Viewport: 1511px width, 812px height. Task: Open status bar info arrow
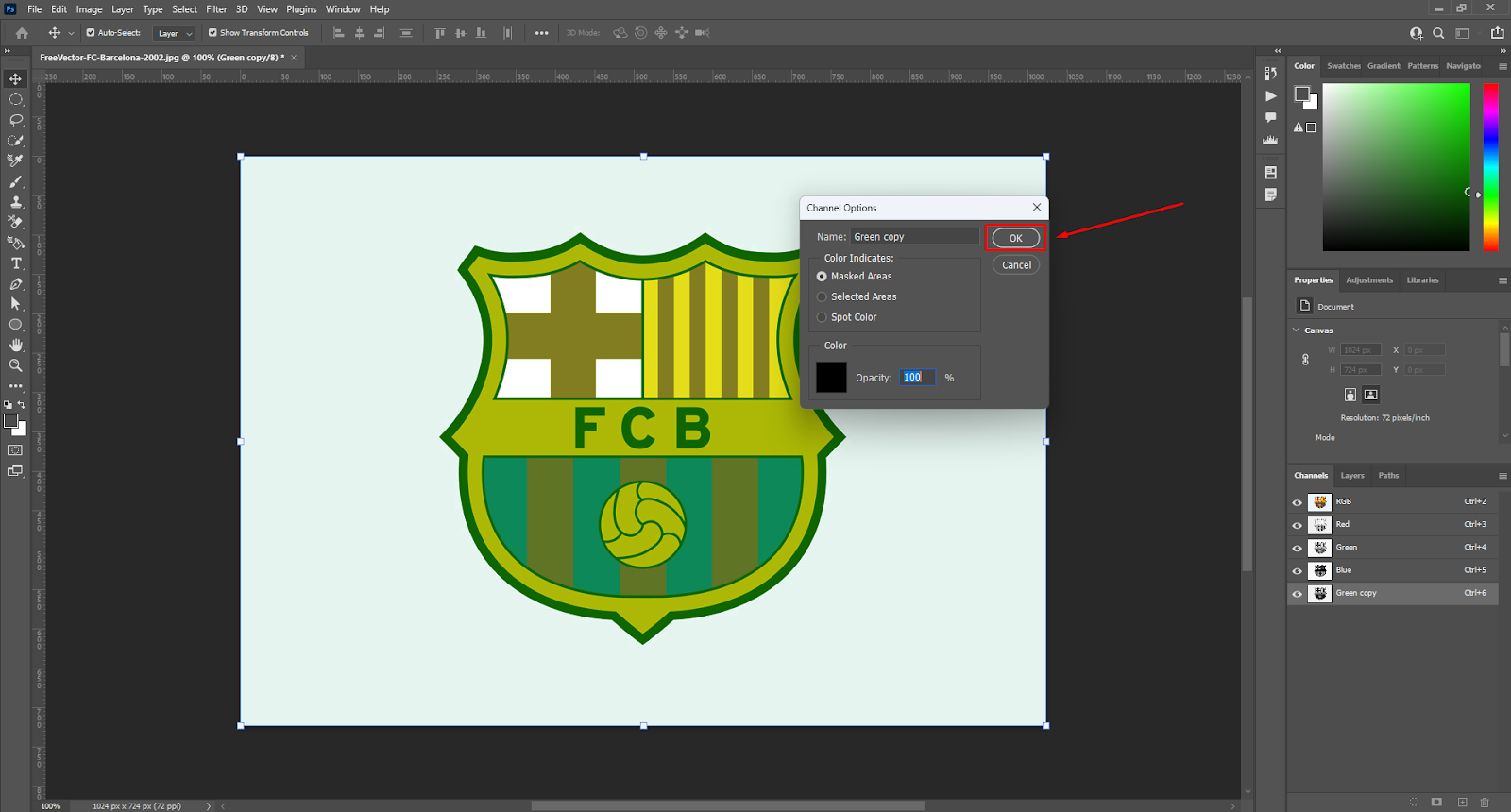(x=209, y=806)
